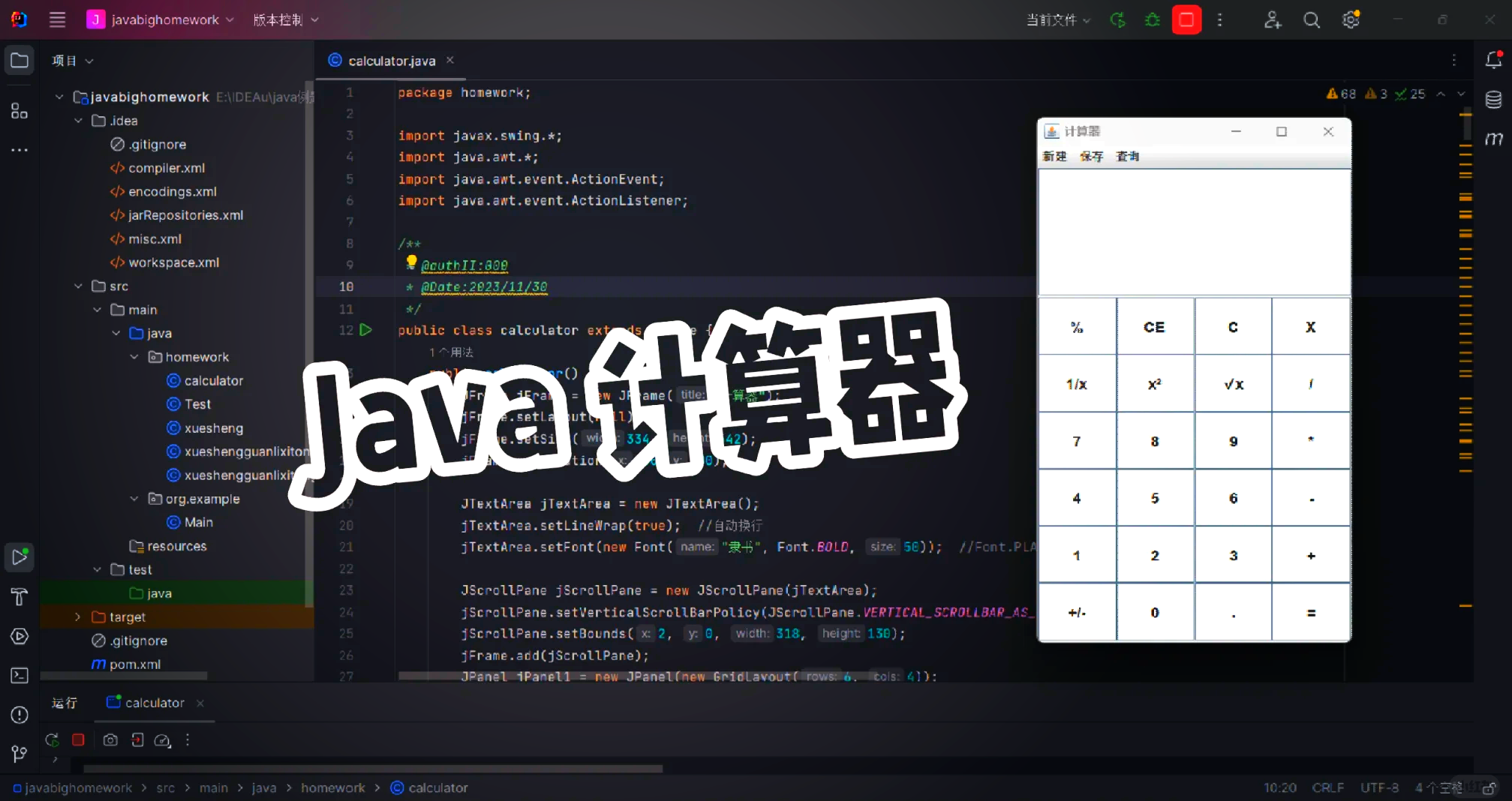Viewport: 1512px width, 801px height.
Task: Take screenshot camera icon in Run panel
Action: 110,740
